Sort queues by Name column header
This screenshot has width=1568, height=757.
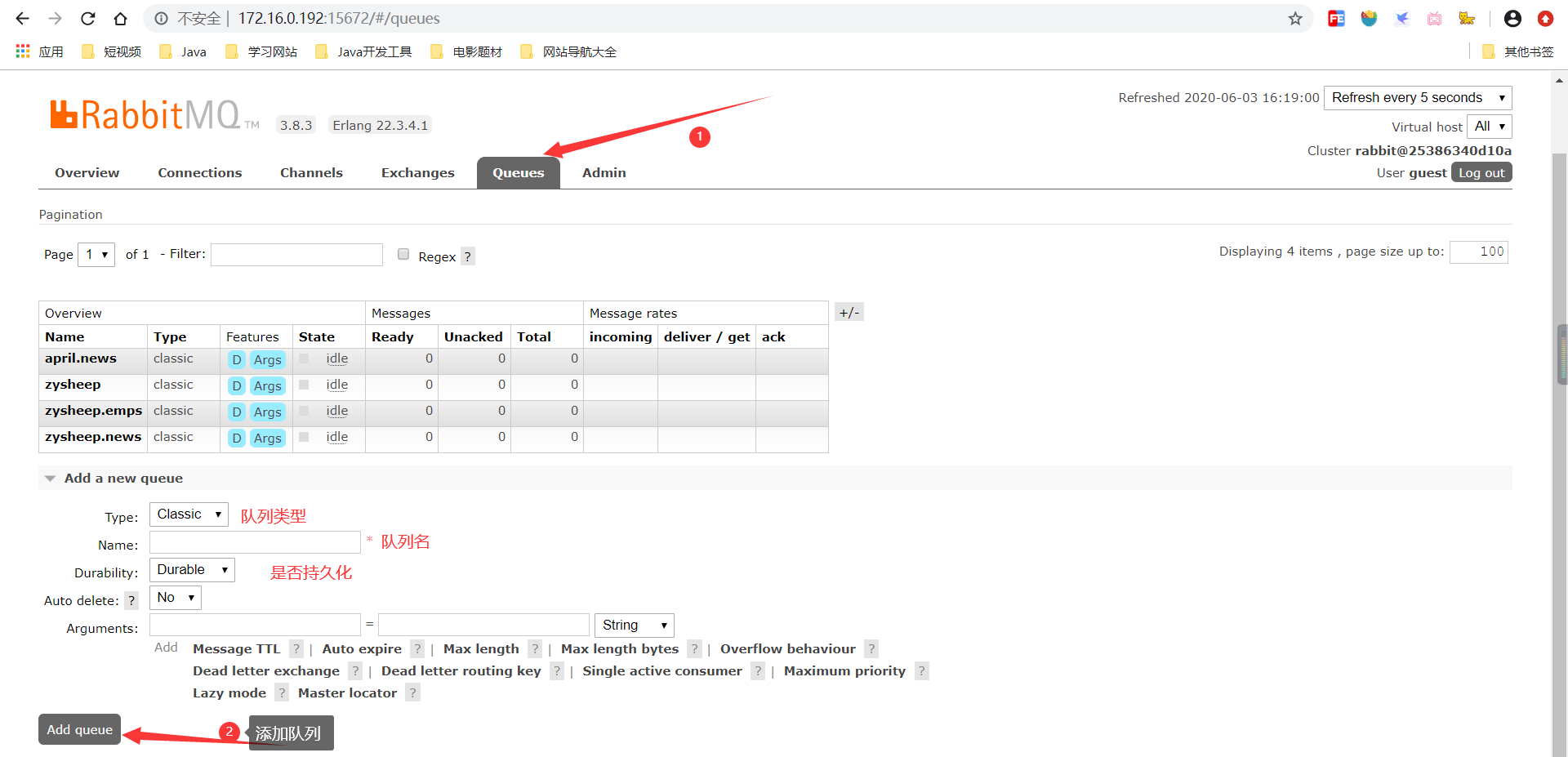(65, 336)
